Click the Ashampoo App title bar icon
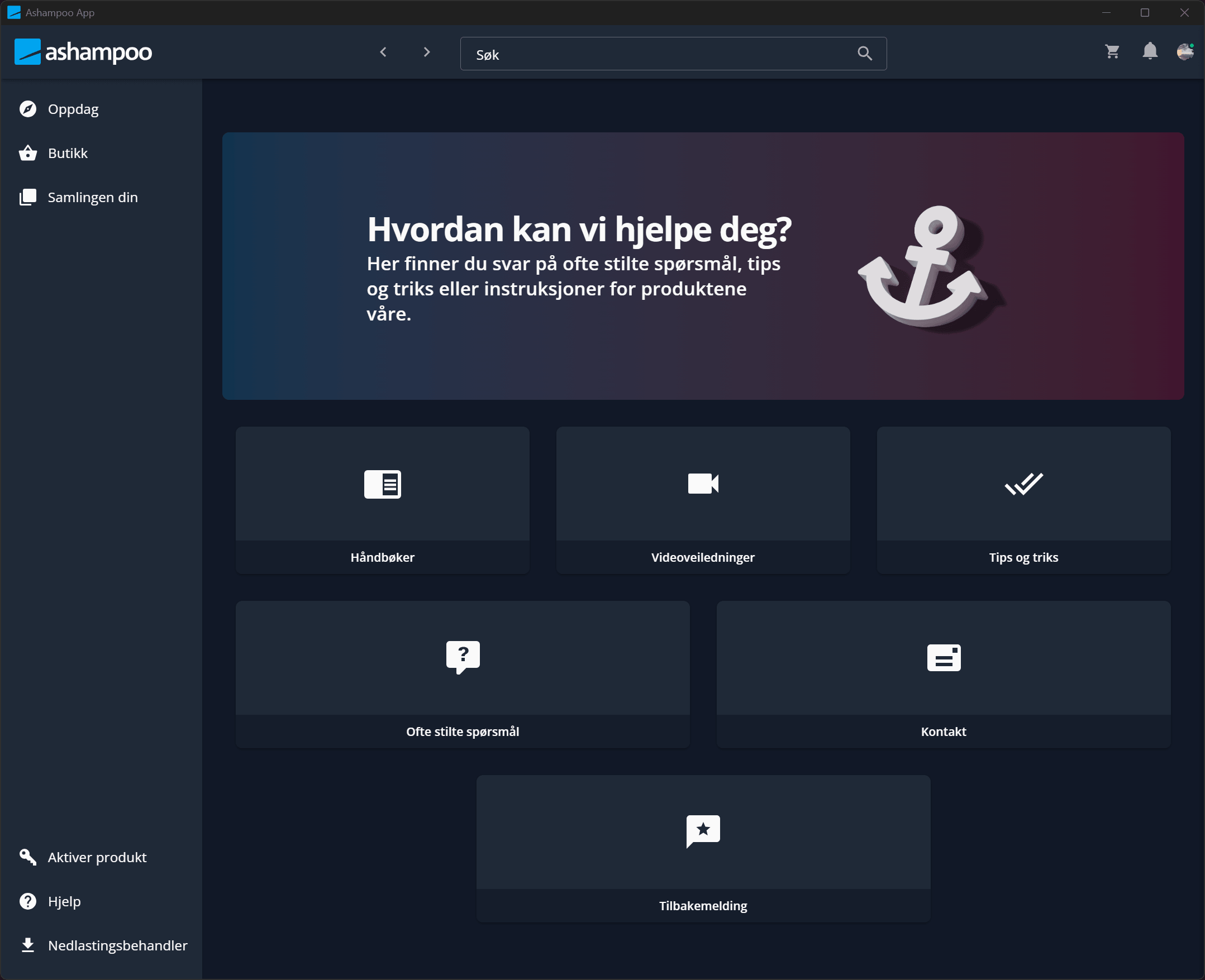This screenshot has width=1205, height=980. pos(13,12)
